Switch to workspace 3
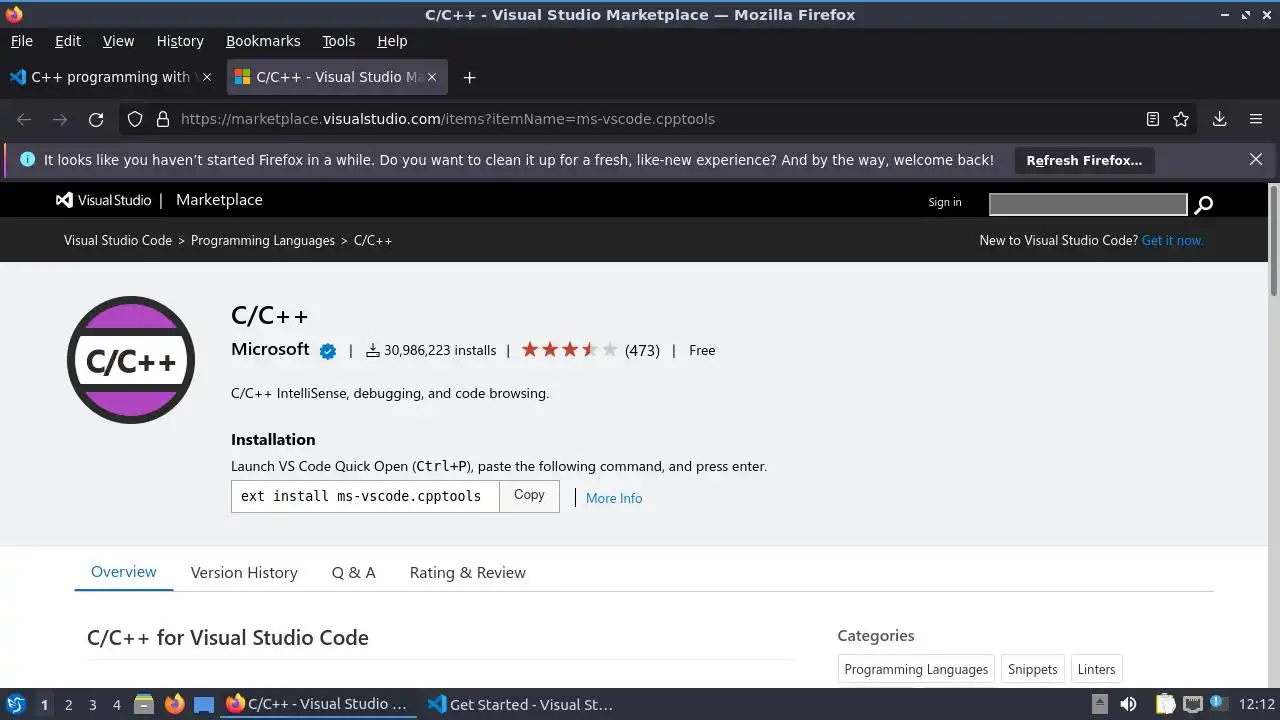This screenshot has width=1280, height=720. (92, 705)
